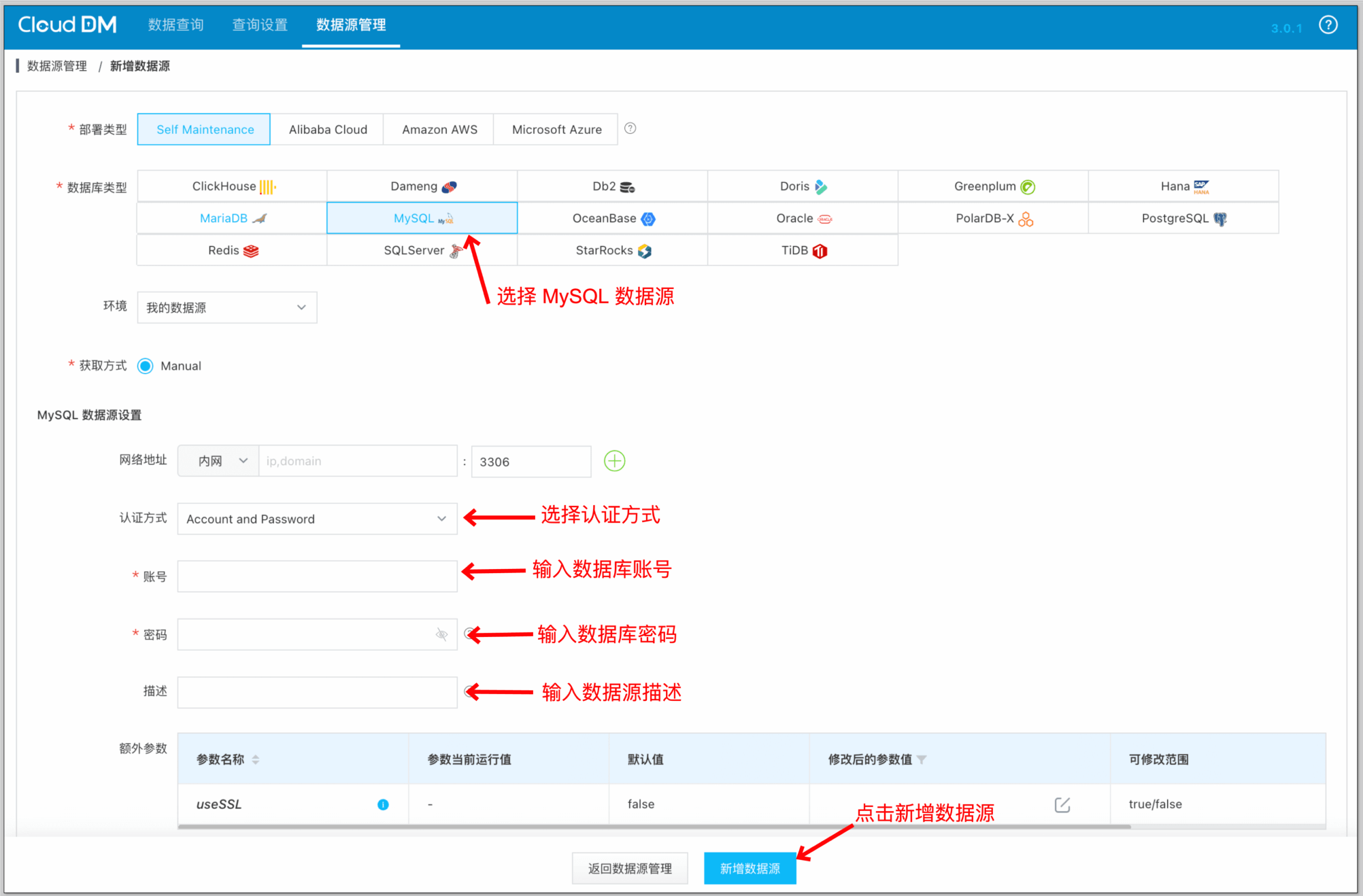Click the 新增数据源 submit button
1363x896 pixels.
750,868
